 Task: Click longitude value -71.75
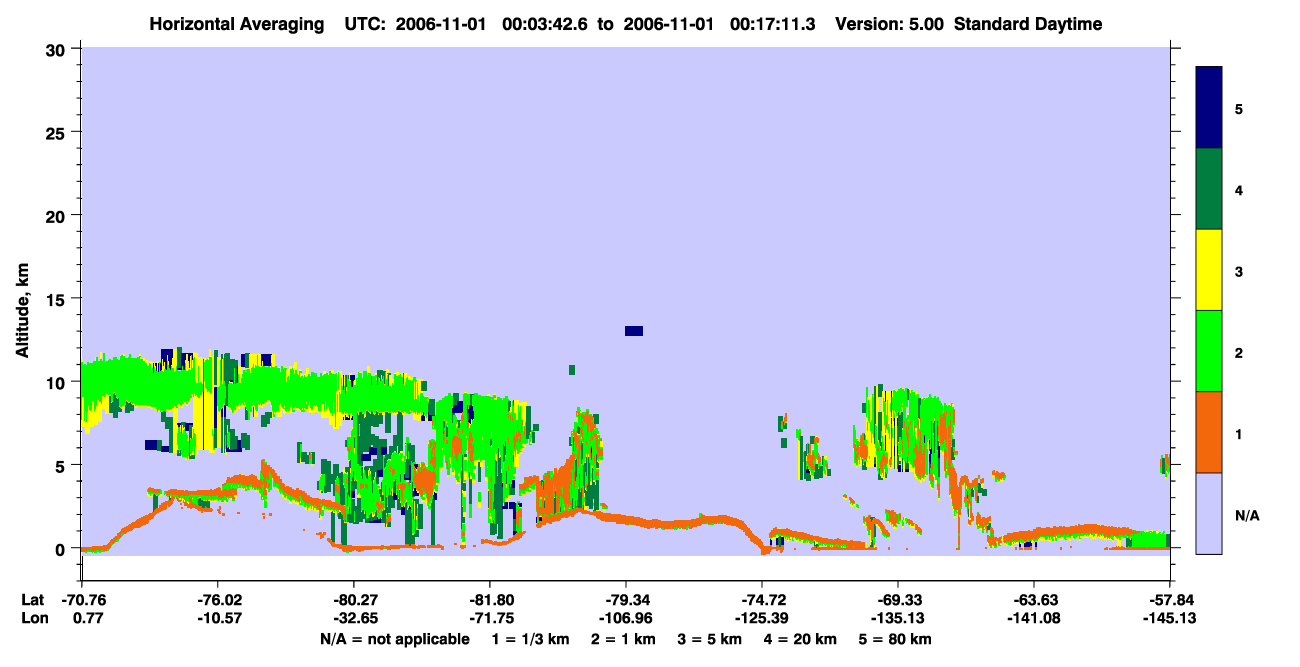click(x=489, y=618)
